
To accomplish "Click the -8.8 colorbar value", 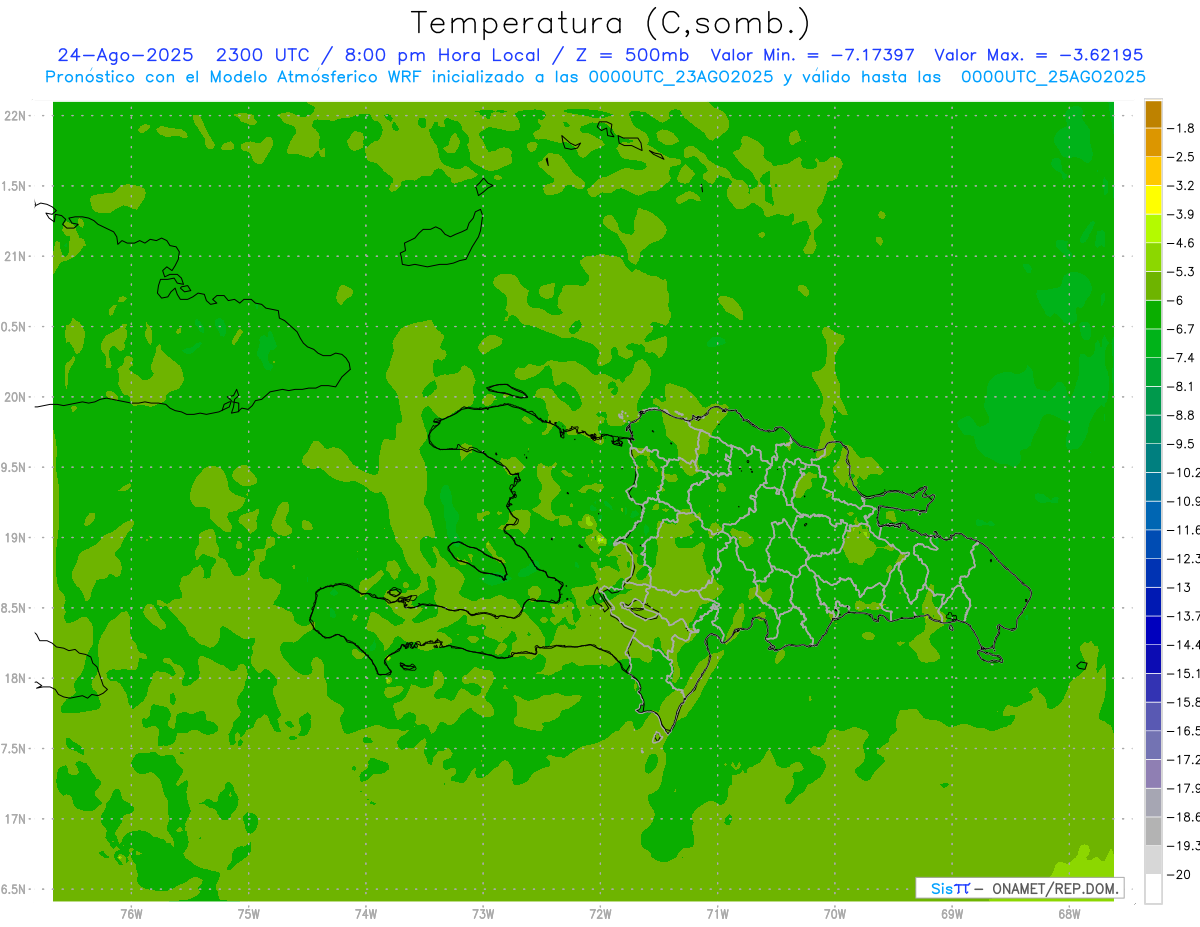I will coord(1181,415).
